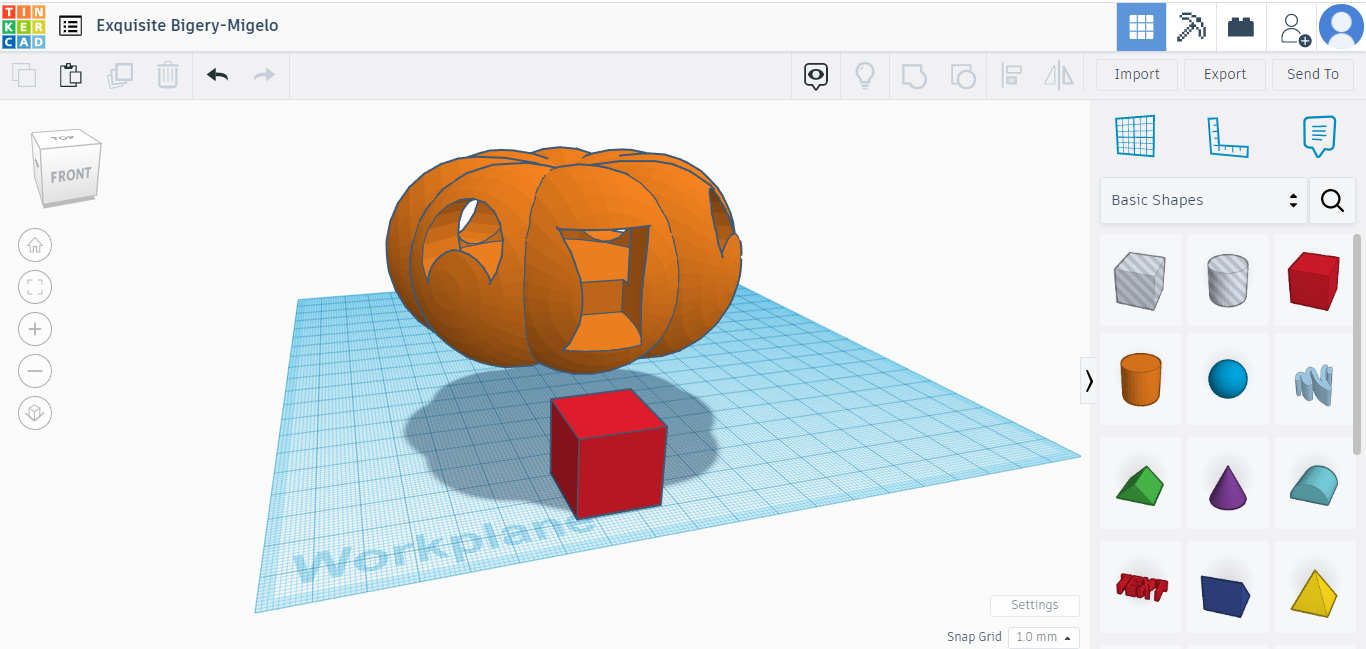Select the Mirror tool
Image resolution: width=1366 pixels, height=649 pixels.
coord(1058,74)
